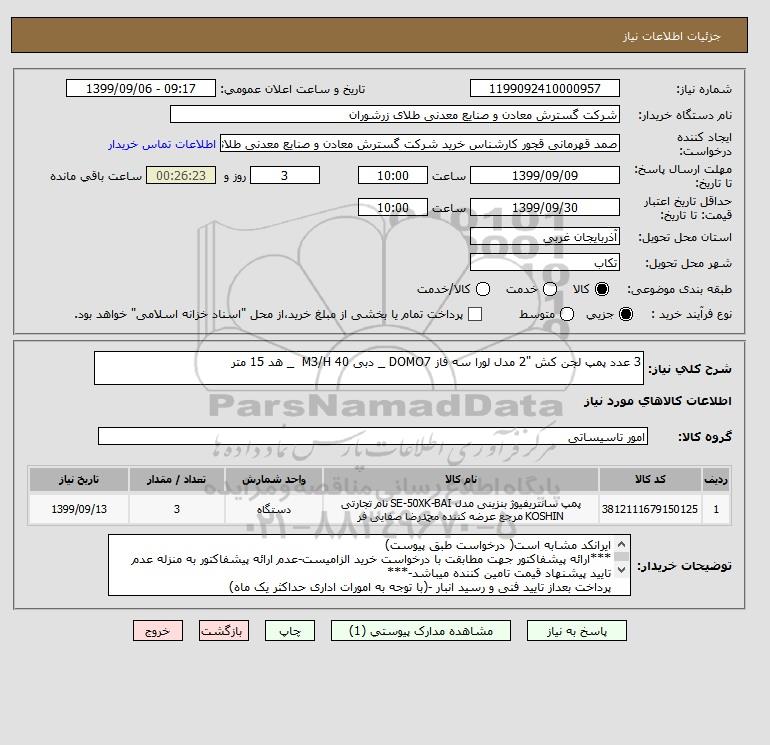Click the delivery province آذربایجان غربی field

pyautogui.click(x=545, y=237)
